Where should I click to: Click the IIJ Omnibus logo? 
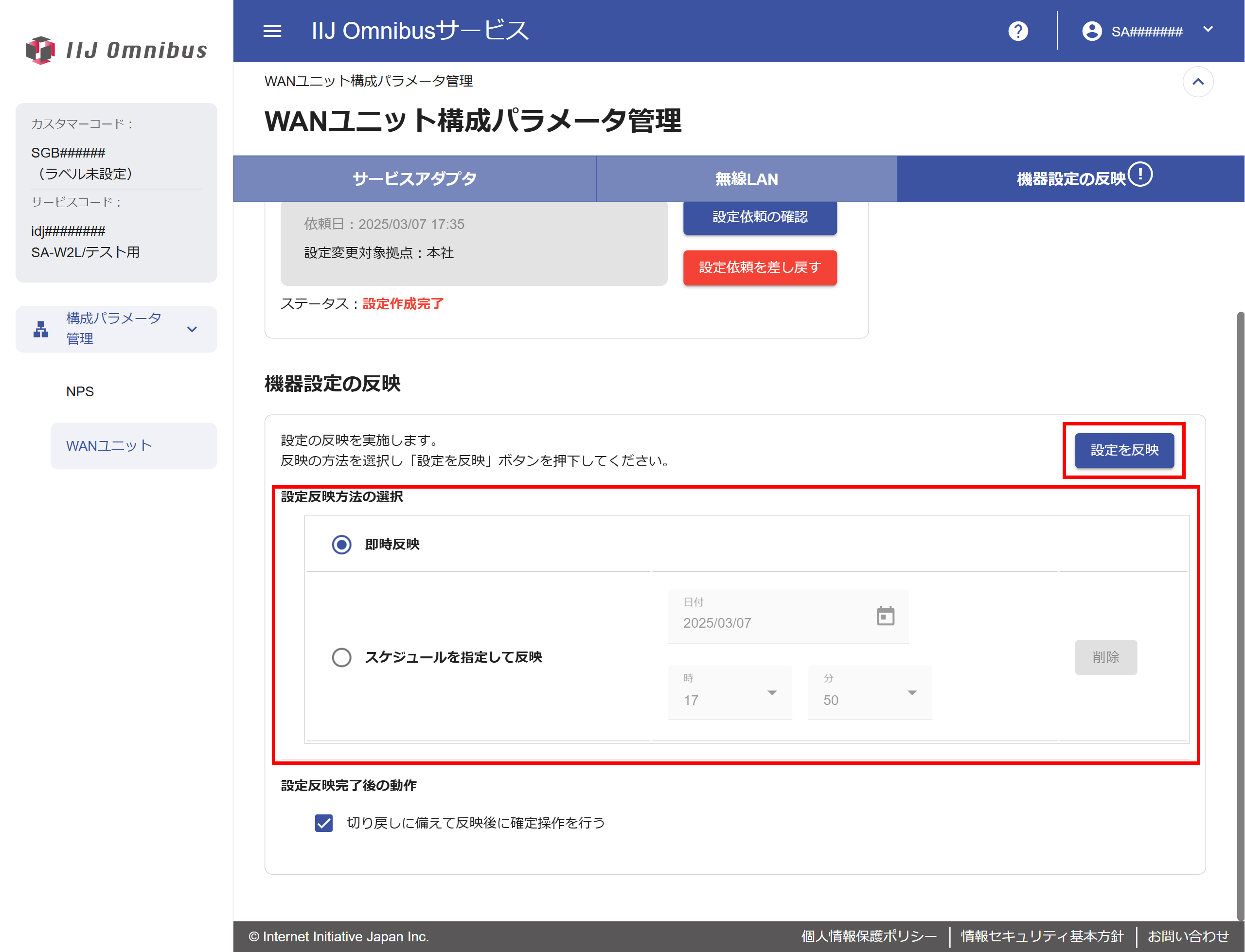116,50
